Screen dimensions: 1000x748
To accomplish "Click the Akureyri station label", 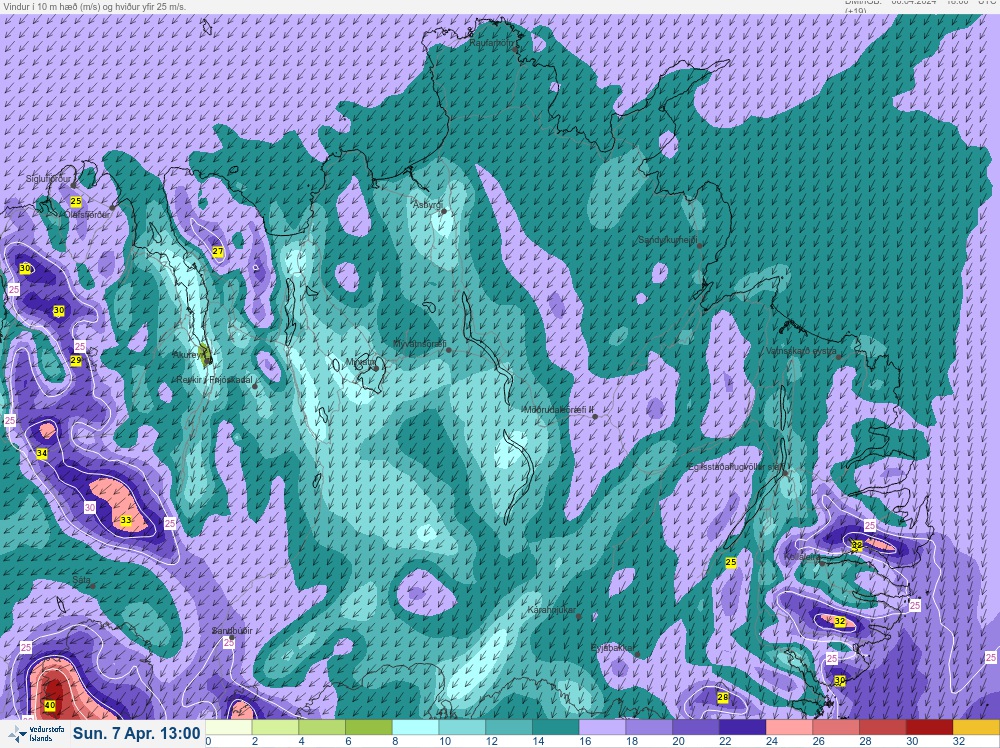I will [188, 355].
